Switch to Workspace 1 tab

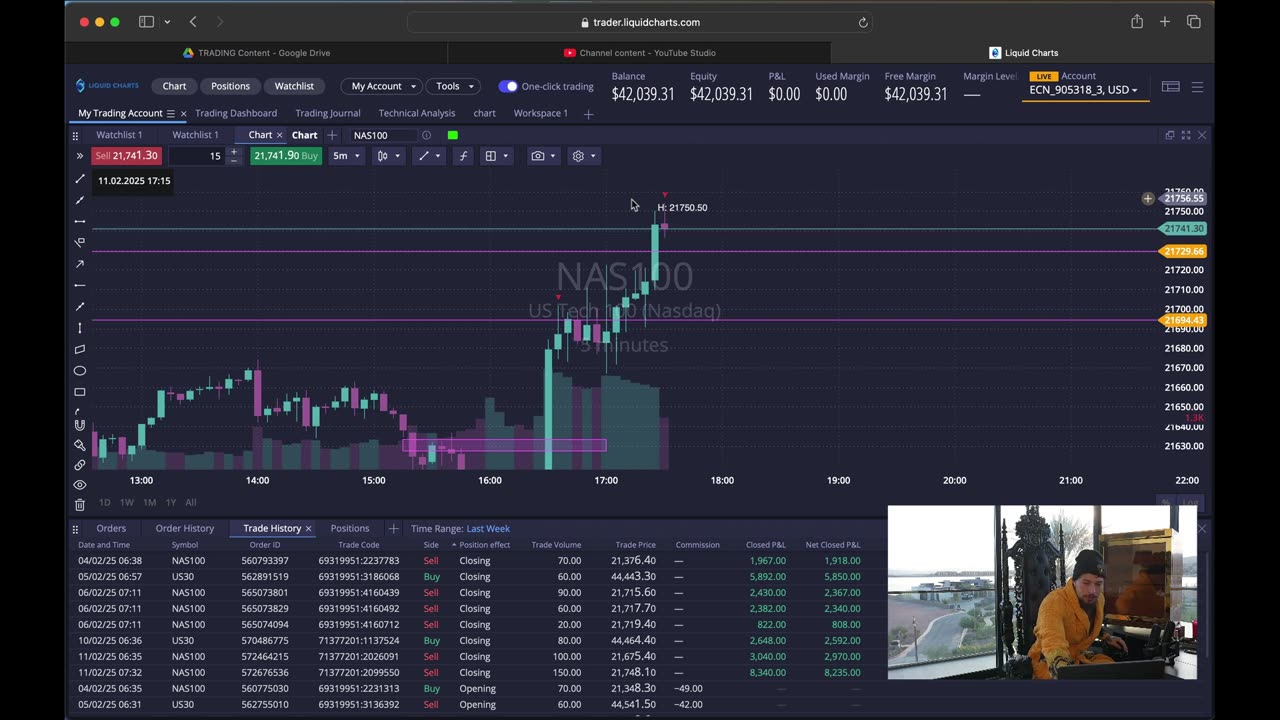point(541,113)
